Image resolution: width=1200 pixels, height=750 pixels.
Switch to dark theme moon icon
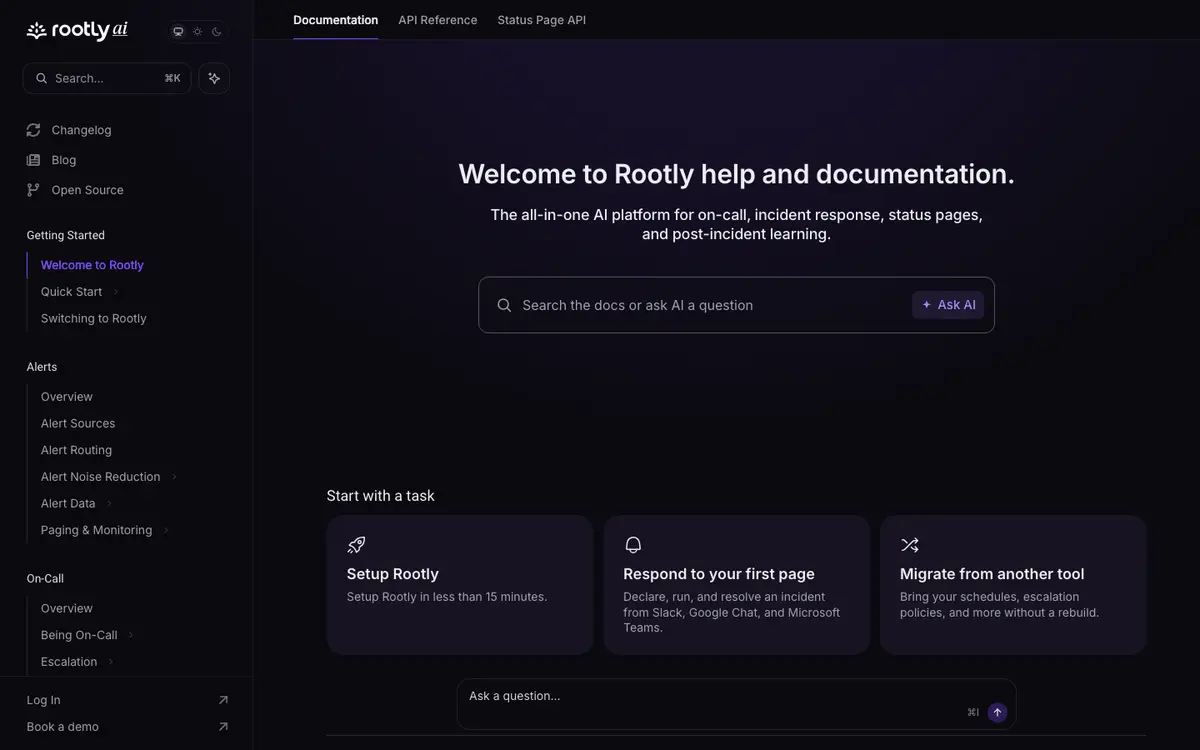(x=216, y=31)
